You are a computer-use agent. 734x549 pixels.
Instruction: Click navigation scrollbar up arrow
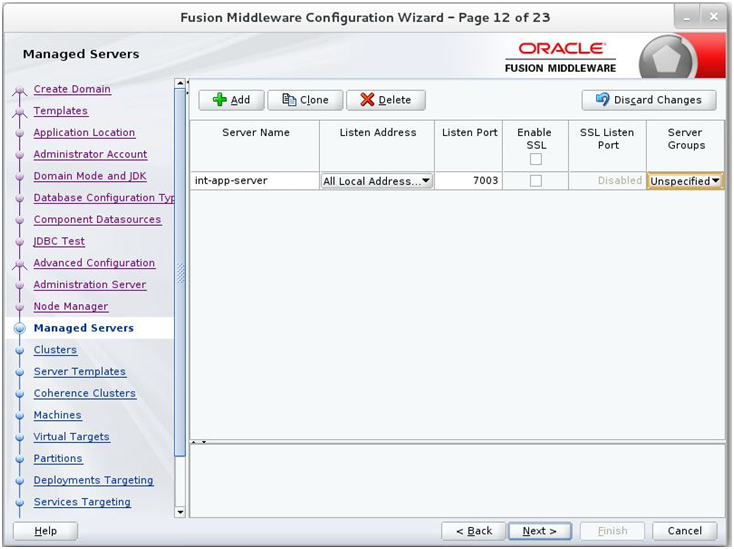click(x=180, y=83)
